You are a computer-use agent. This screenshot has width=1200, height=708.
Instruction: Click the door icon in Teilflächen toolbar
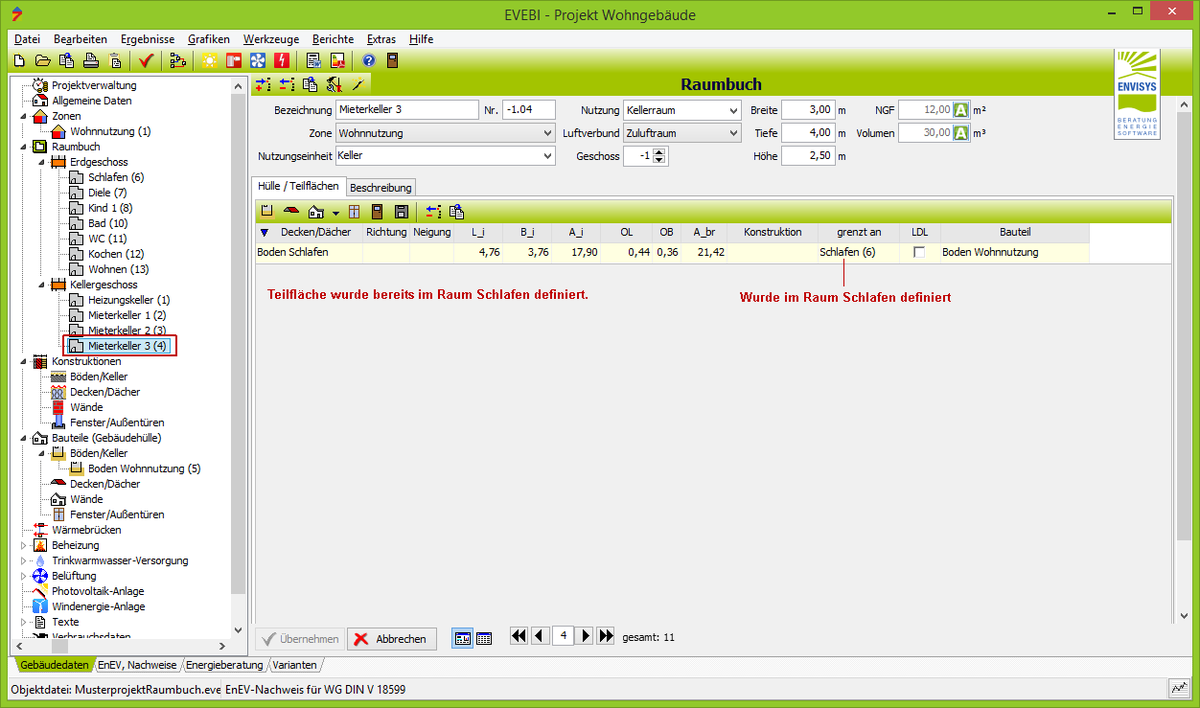[376, 212]
